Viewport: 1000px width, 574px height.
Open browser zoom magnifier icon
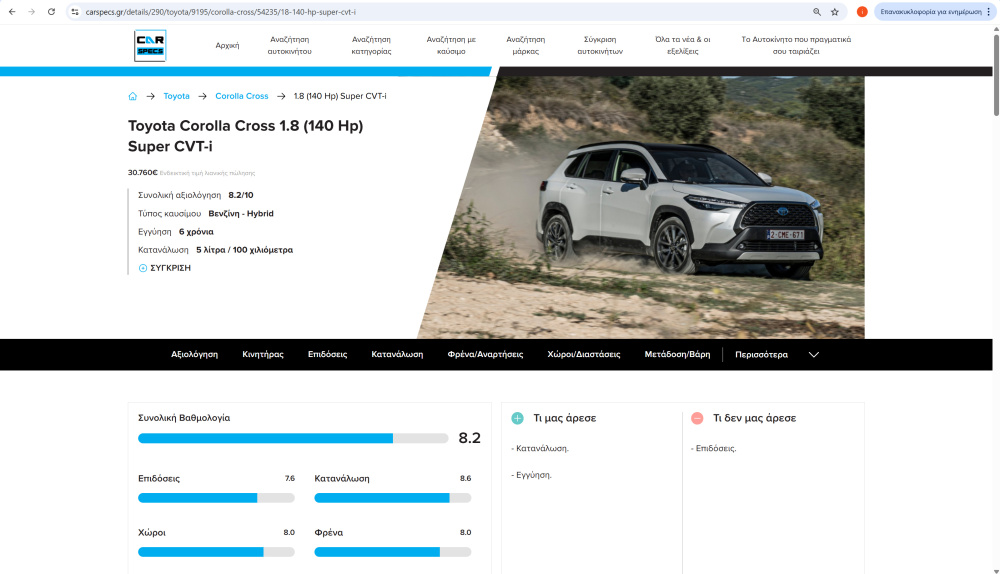click(x=817, y=12)
